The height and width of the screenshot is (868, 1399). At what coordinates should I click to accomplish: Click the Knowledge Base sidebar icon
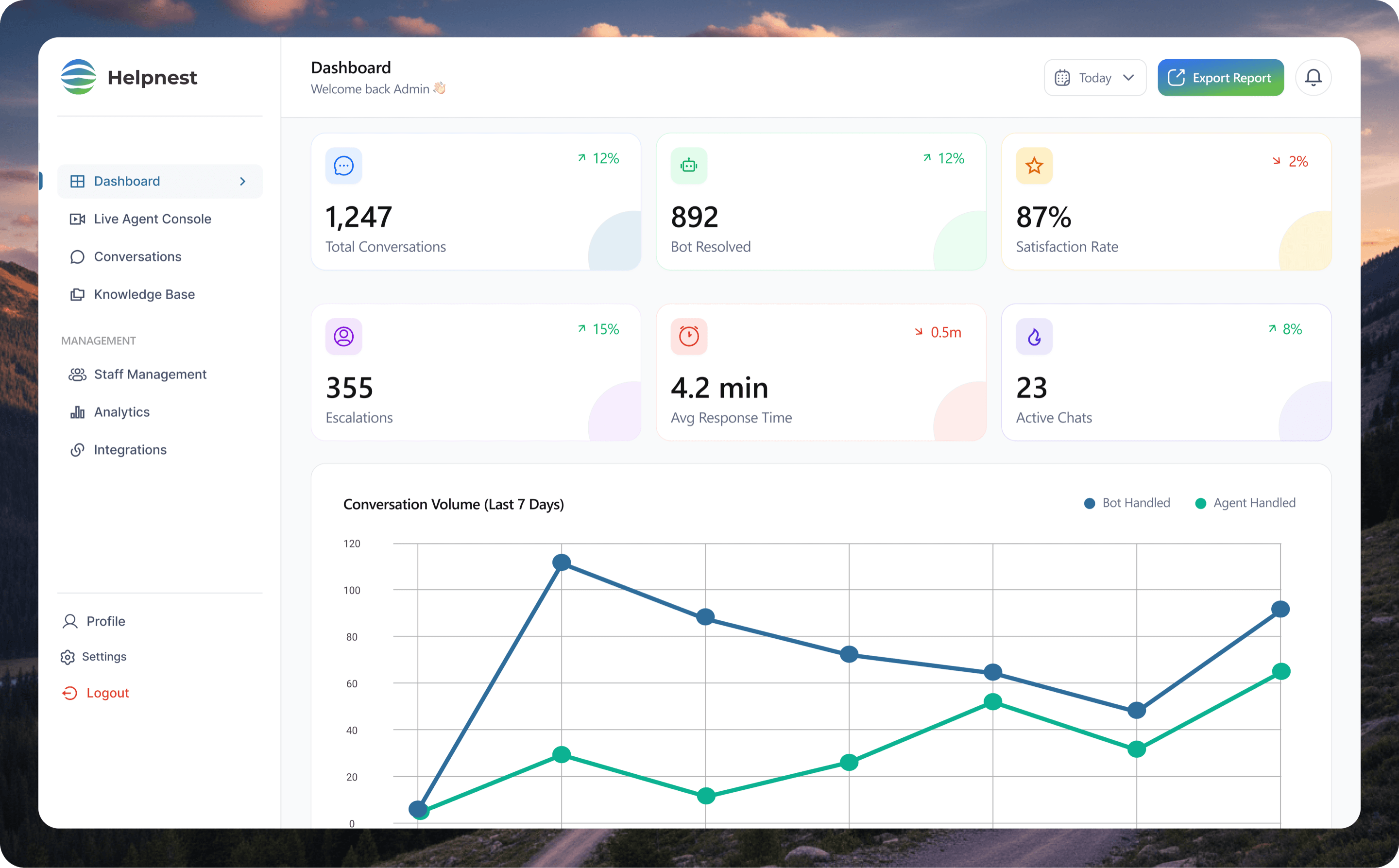tap(77, 294)
